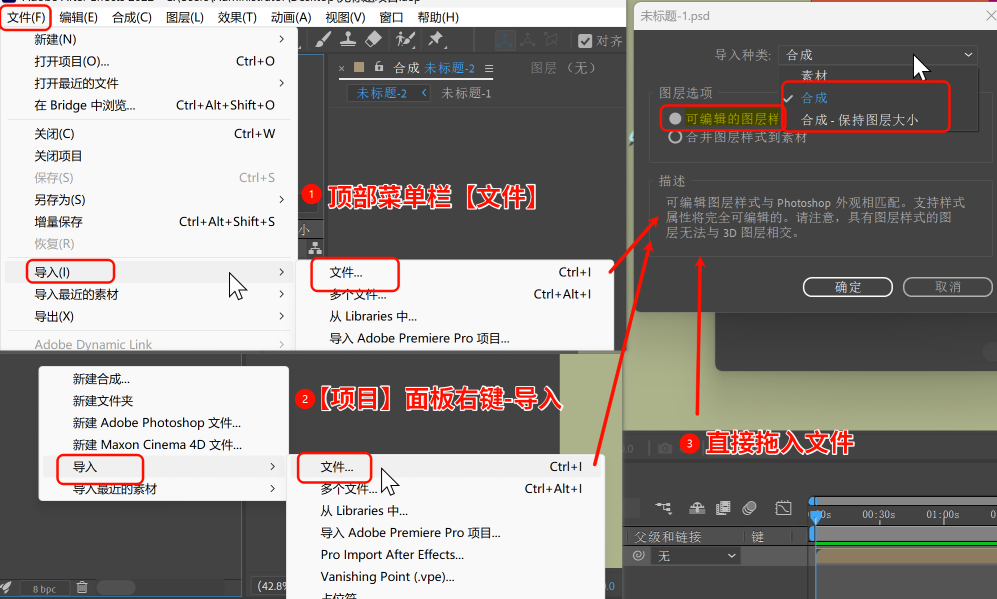Select the Puppet Pin tool
Viewport: 997px width, 599px height.
[x=436, y=39]
